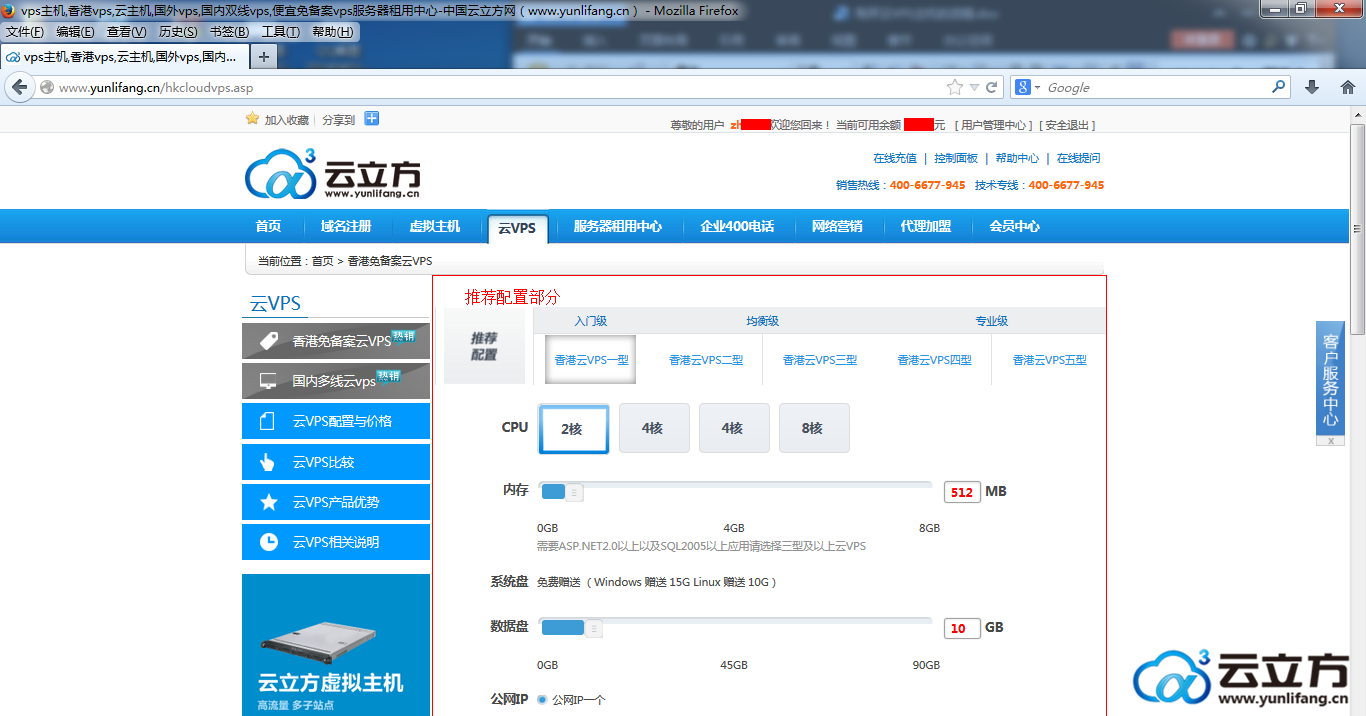Choose the 2核 CPU option
This screenshot has height=716, width=1366.
(x=574, y=428)
